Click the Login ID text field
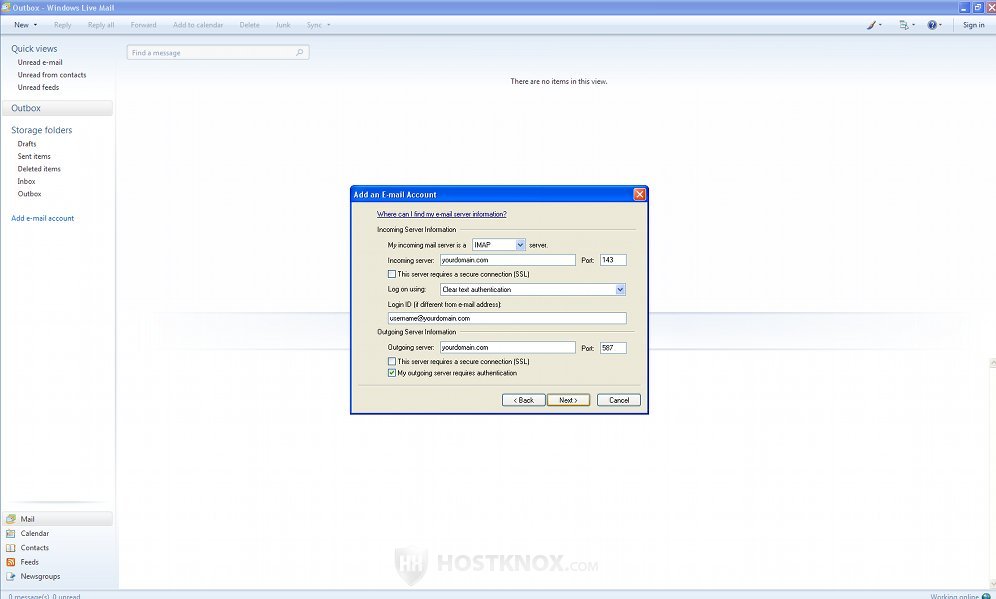This screenshot has height=599, width=996. click(507, 318)
